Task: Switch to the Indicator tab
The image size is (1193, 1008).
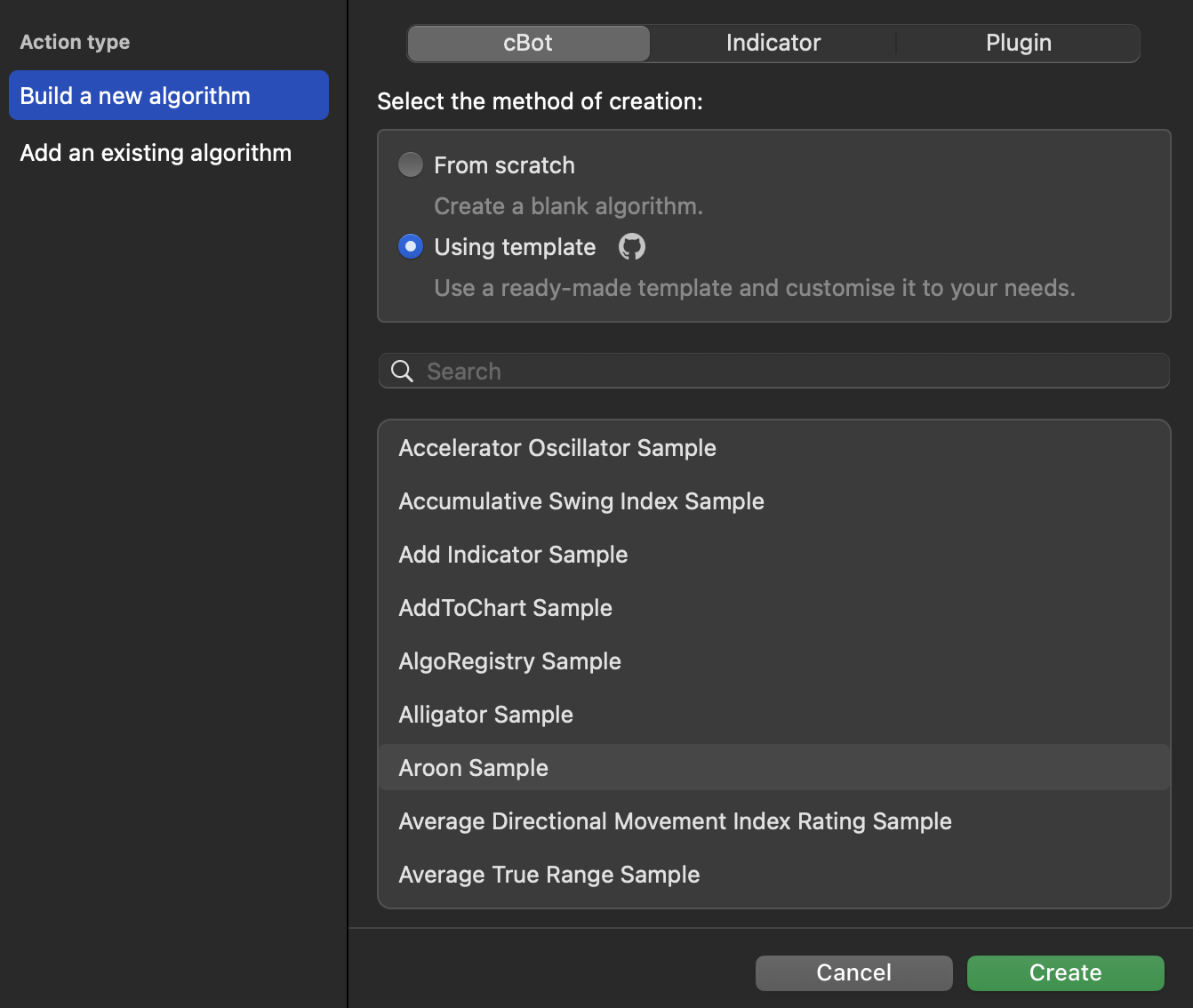Action: coord(773,44)
